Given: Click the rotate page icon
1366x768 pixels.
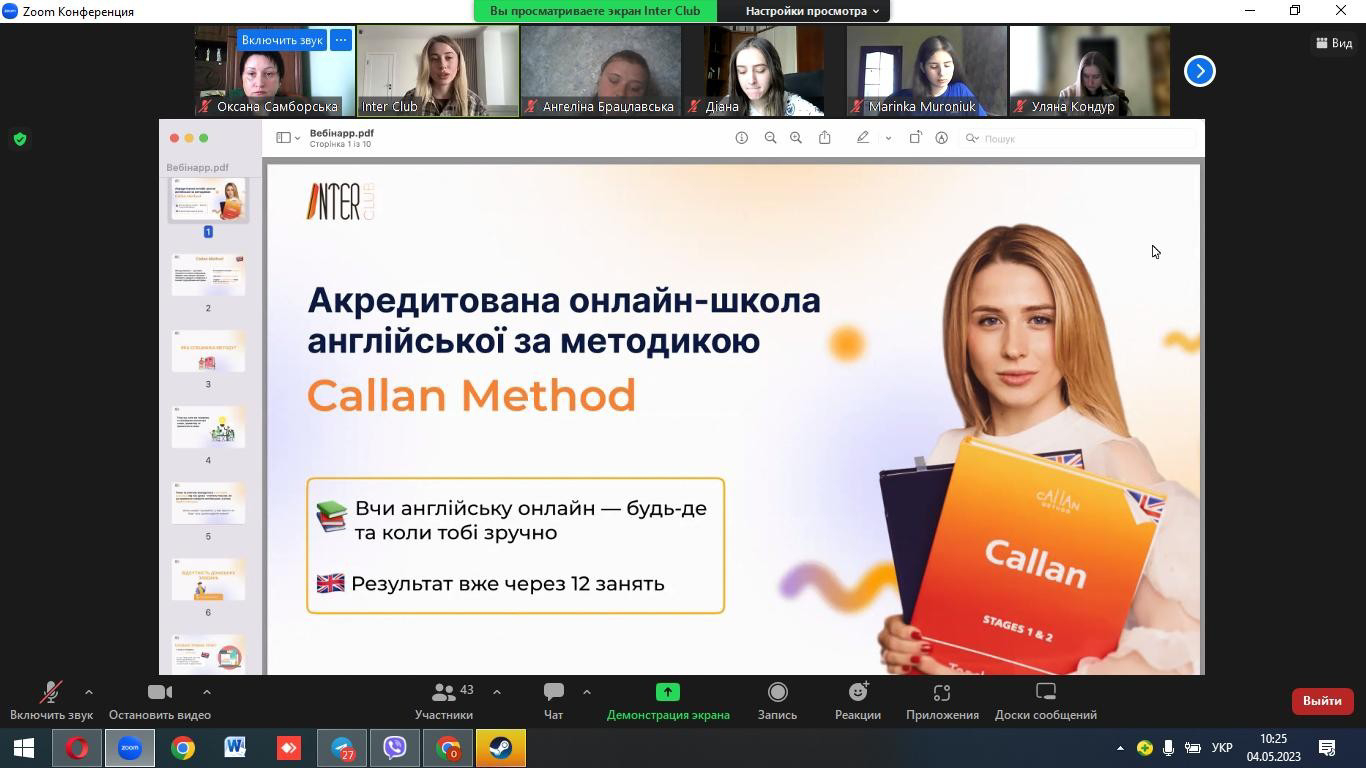Looking at the screenshot, I should pos(915,138).
